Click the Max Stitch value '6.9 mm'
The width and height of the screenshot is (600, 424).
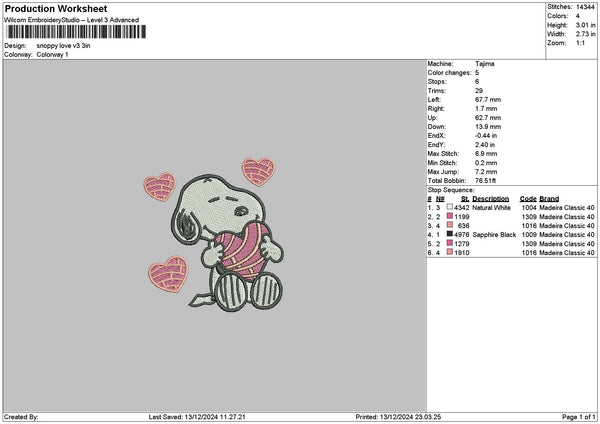[x=486, y=153]
